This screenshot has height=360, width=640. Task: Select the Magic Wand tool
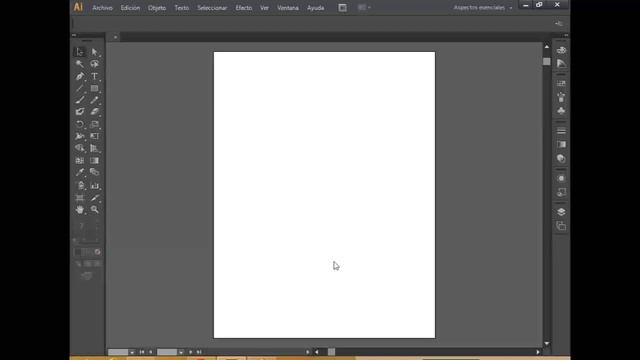pos(80,64)
